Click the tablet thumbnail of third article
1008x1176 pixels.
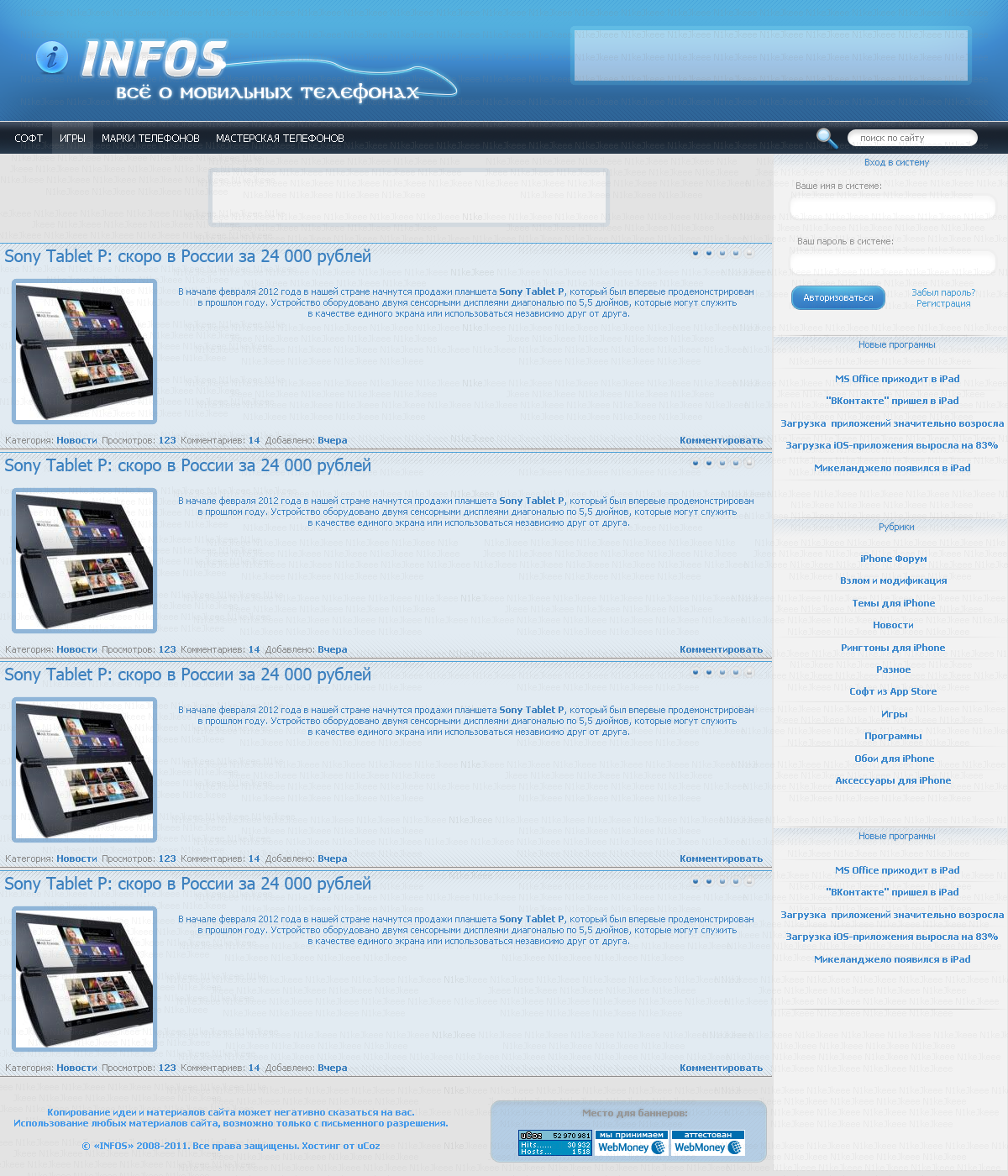pos(84,769)
